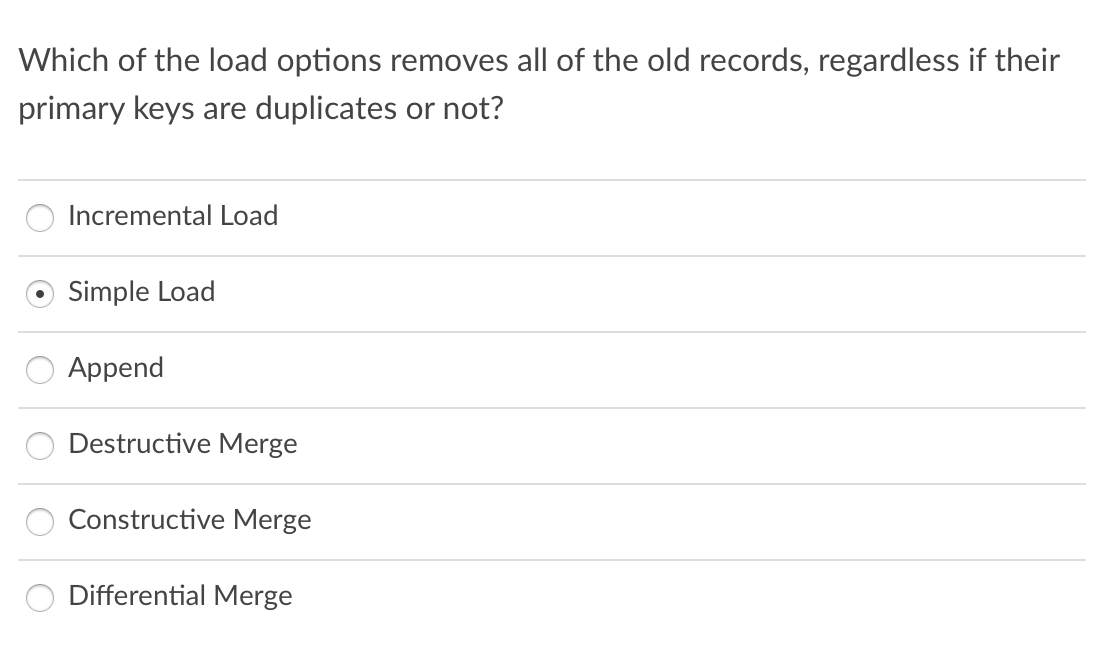Screen dimensions: 1116x652
Task: Click the Differential Merge answer label
Action: pos(180,596)
